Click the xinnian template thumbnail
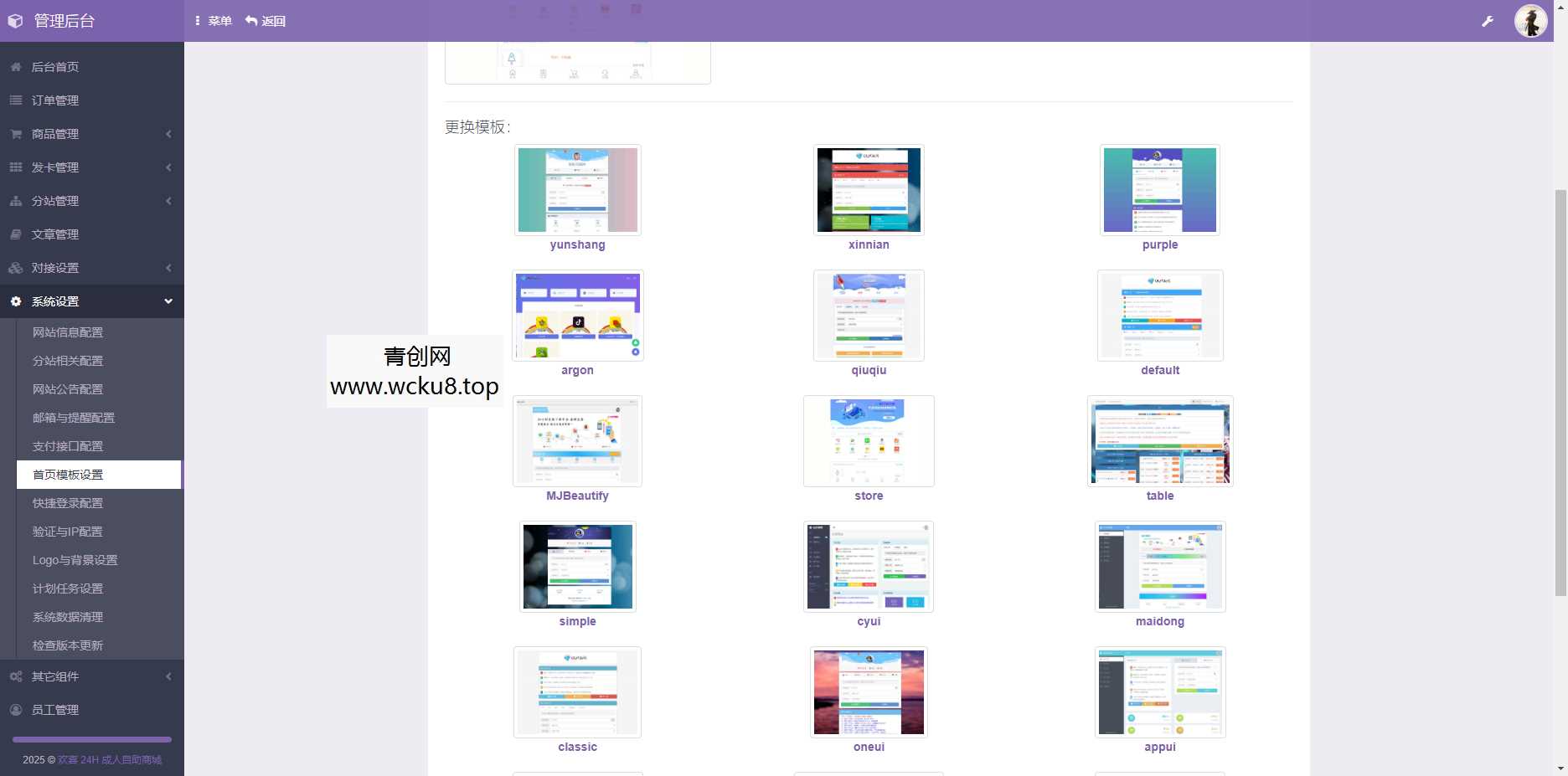The height and width of the screenshot is (776, 1568). pyautogui.click(x=868, y=189)
